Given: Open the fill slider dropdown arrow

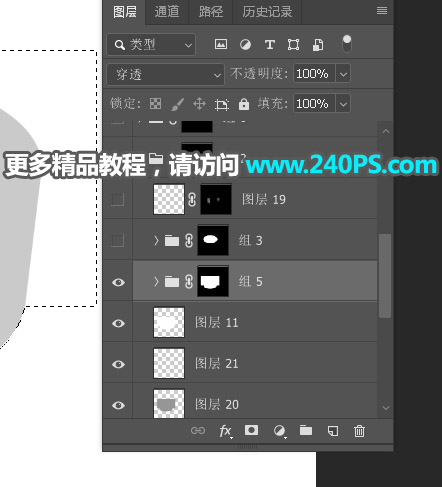Looking at the screenshot, I should [x=343, y=104].
